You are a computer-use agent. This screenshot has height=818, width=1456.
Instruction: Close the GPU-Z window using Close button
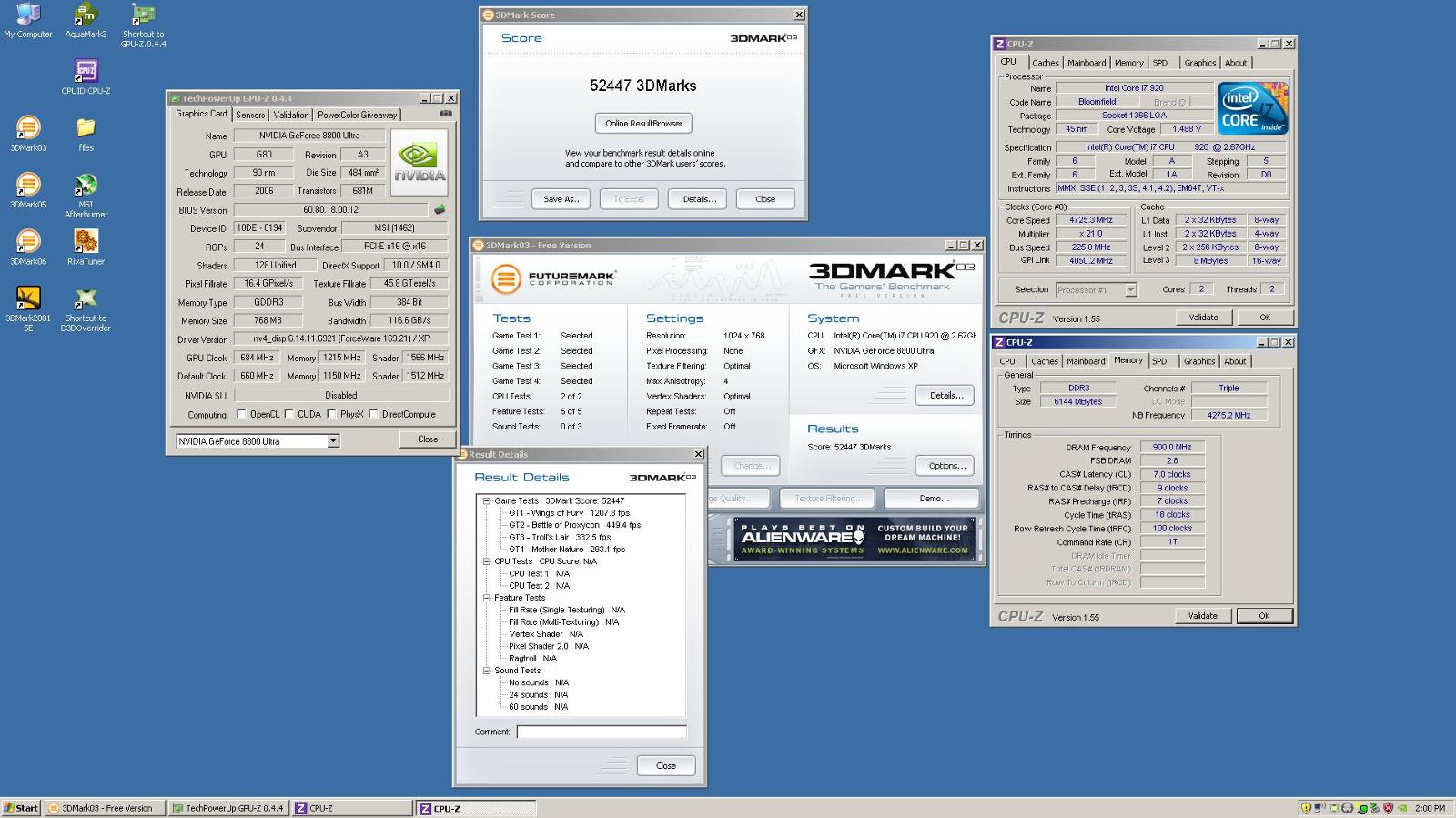click(x=428, y=439)
